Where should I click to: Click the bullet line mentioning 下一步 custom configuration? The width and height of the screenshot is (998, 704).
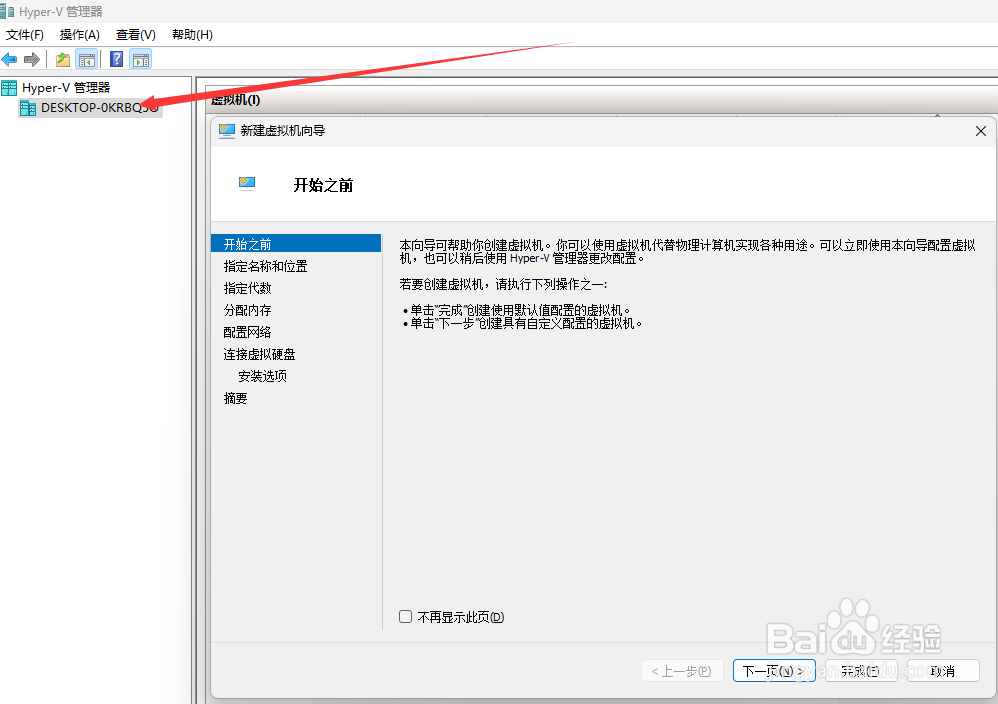point(523,323)
